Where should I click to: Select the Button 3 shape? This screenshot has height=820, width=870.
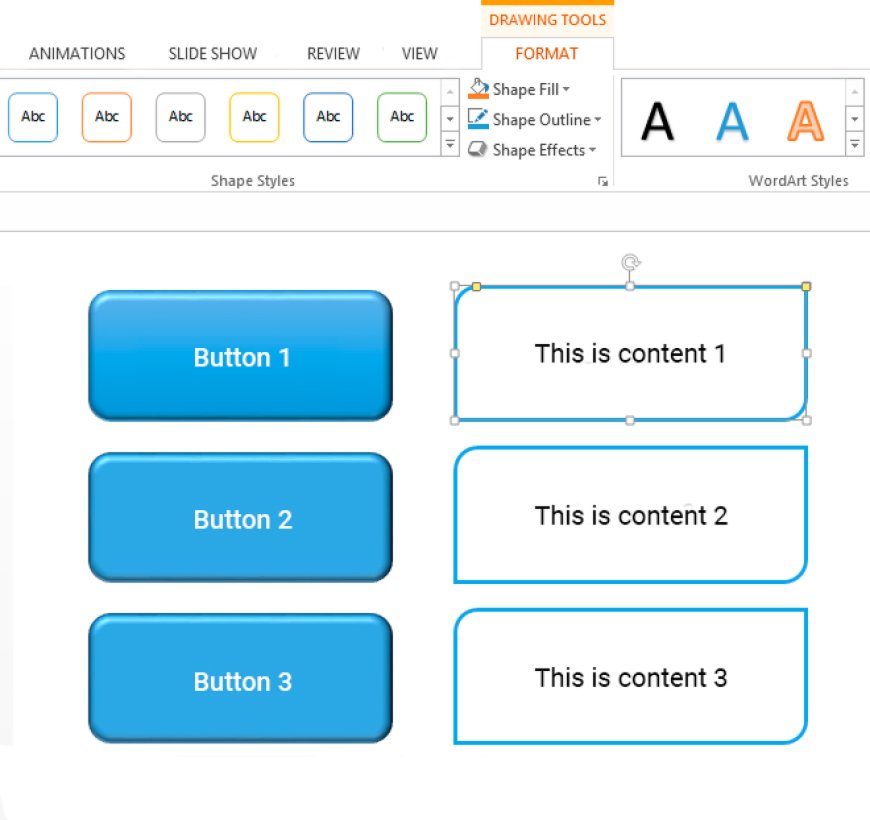[240, 680]
